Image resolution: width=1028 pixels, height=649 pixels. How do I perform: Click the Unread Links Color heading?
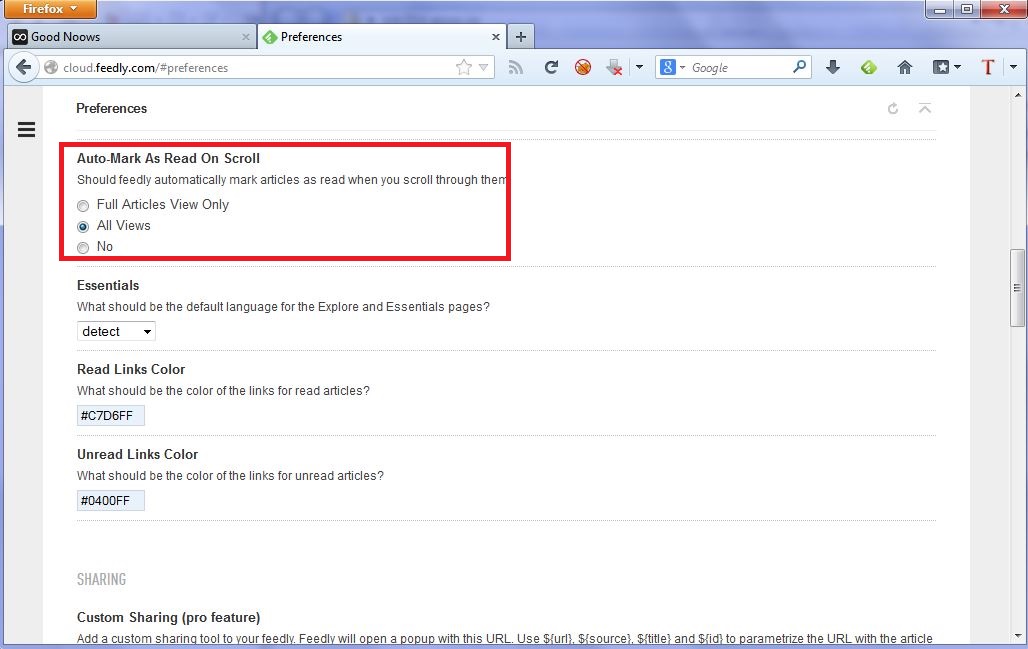tap(138, 454)
